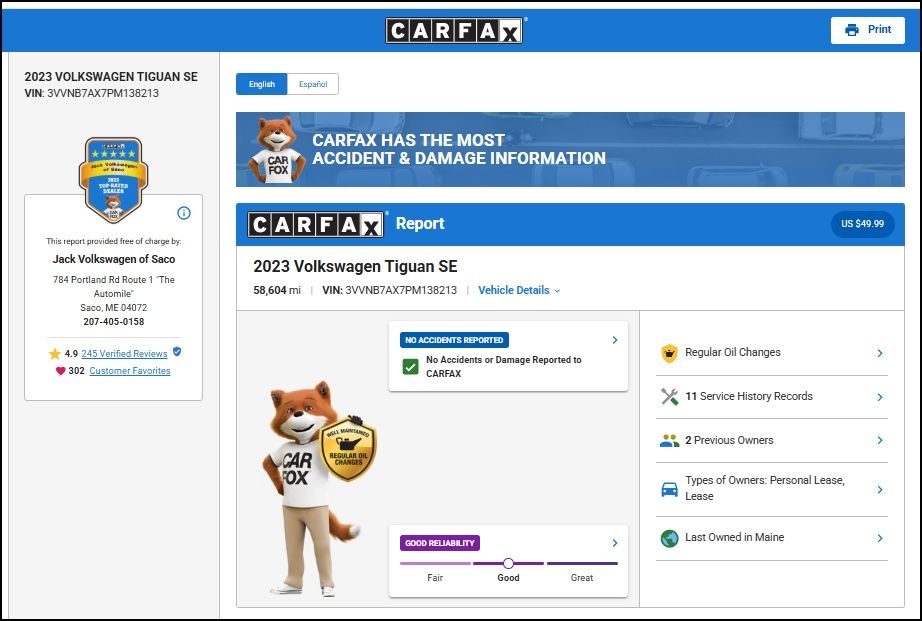This screenshot has height=621, width=922.
Task: Click the dealer phone number 207-405-0158
Action: coord(113,322)
